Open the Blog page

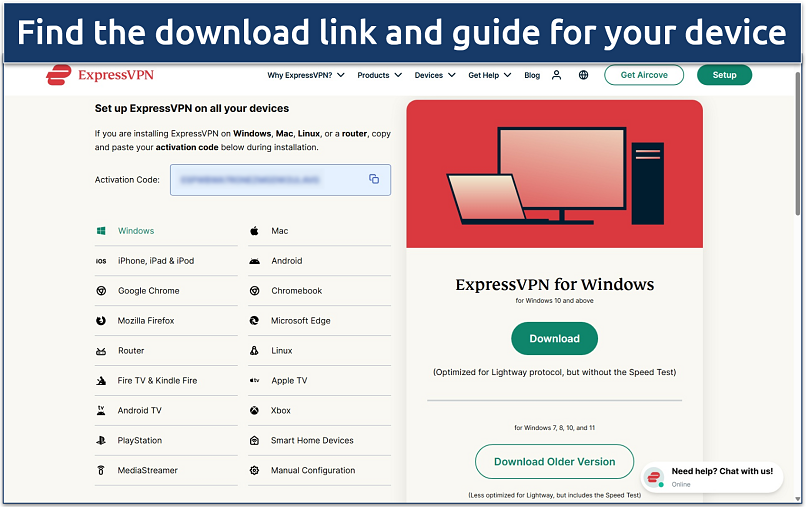point(532,75)
